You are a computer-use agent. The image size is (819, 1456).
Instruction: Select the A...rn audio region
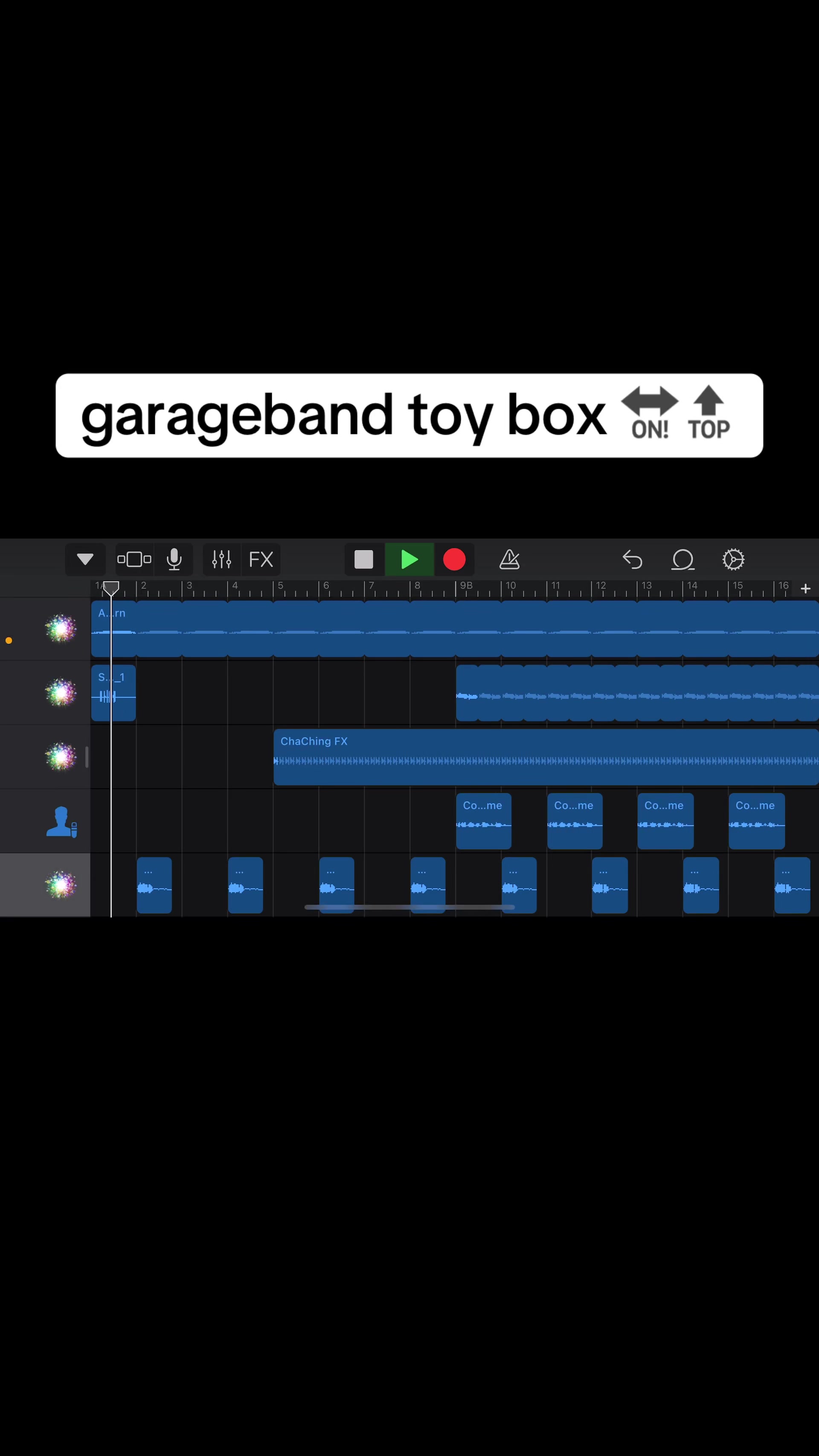tap(455, 629)
